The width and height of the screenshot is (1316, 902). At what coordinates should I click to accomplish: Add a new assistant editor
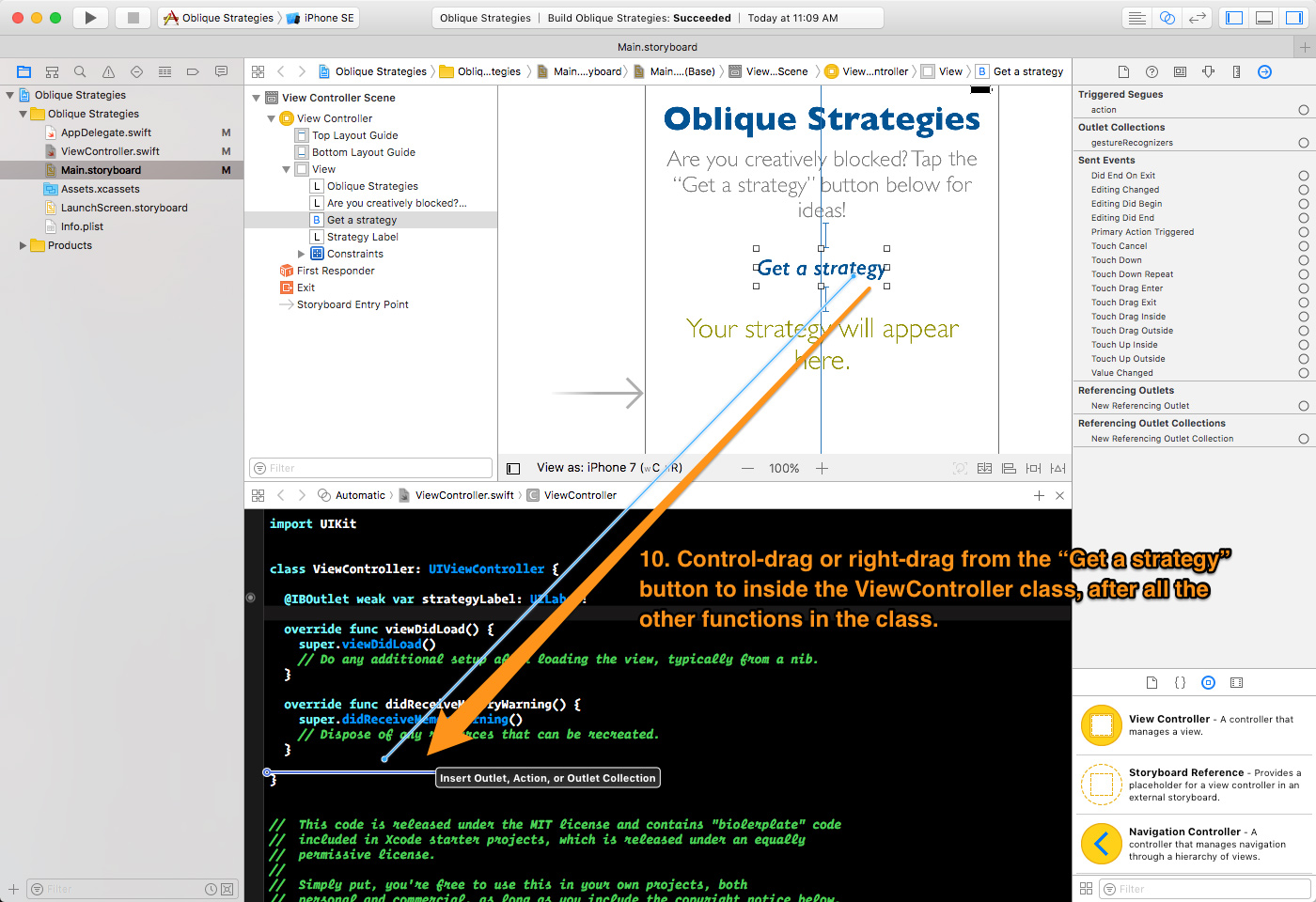click(x=1039, y=495)
